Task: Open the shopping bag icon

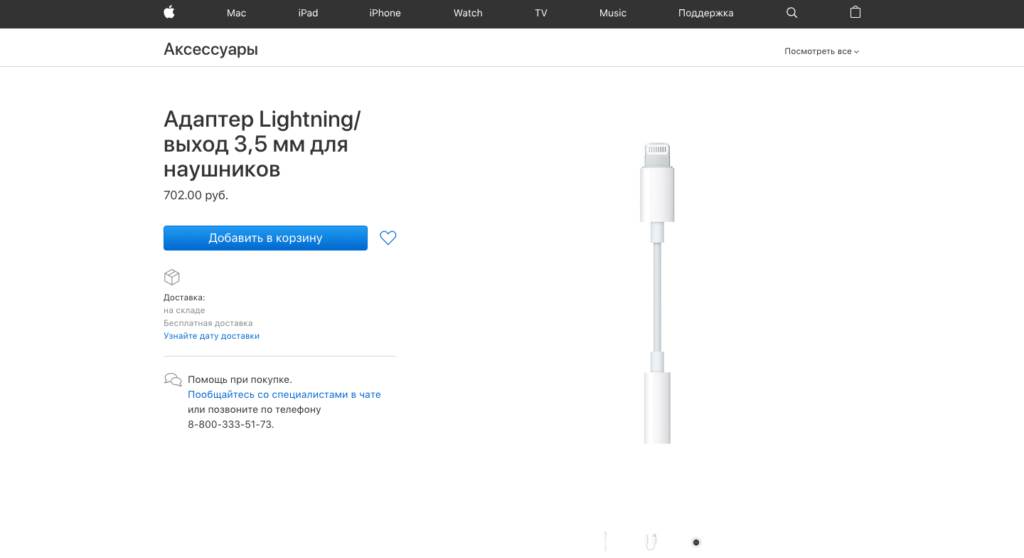Action: (855, 13)
